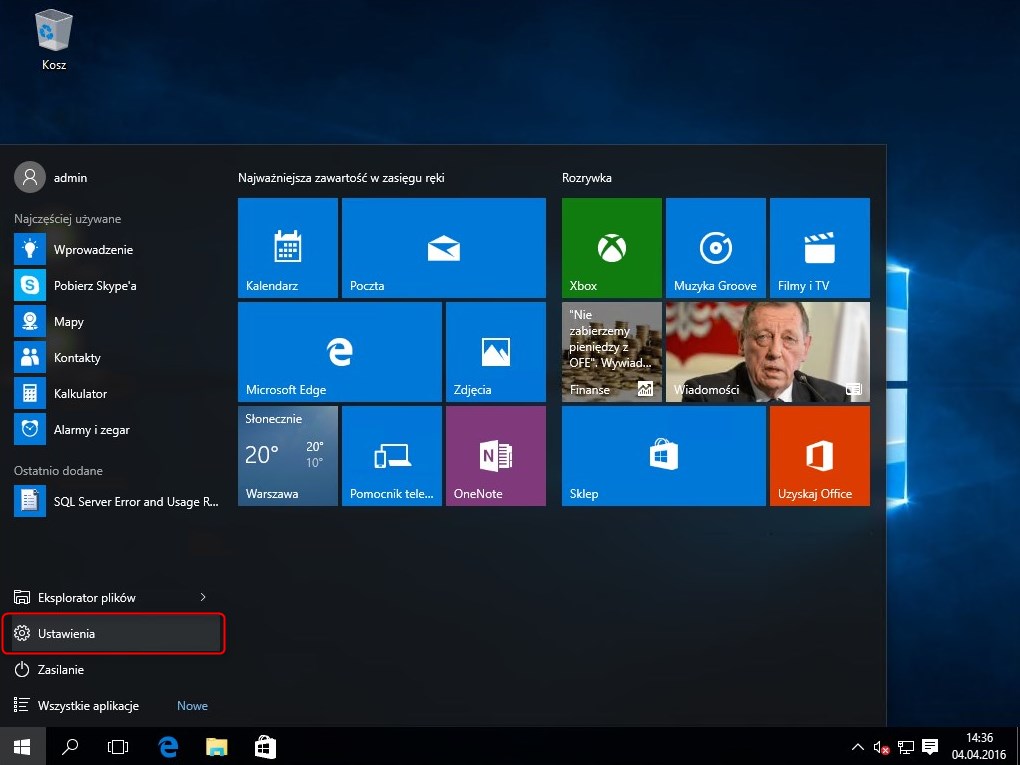
Task: Open the OneNote tile
Action: click(495, 456)
